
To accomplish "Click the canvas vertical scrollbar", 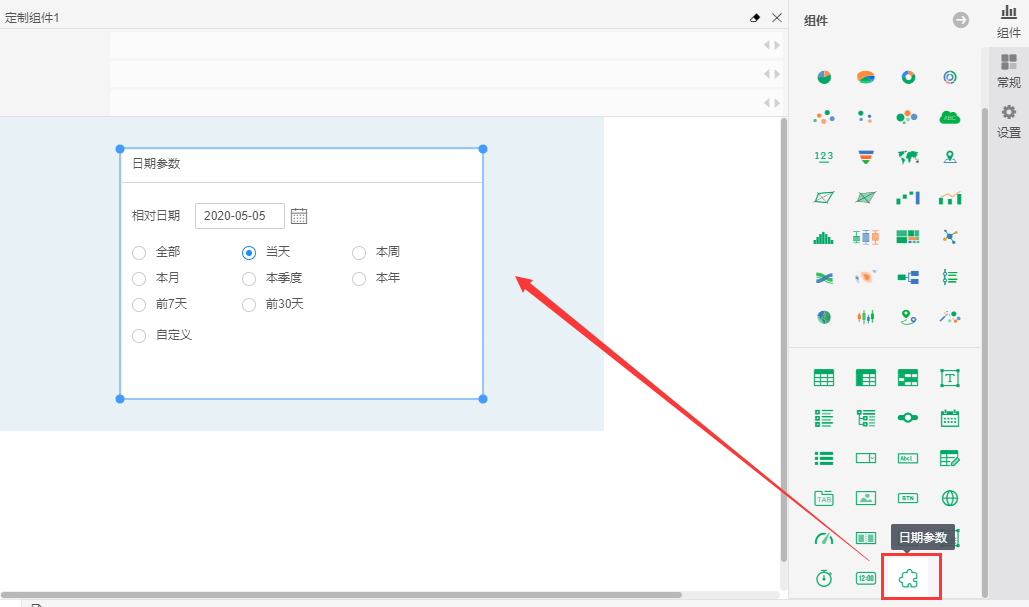I will [784, 340].
